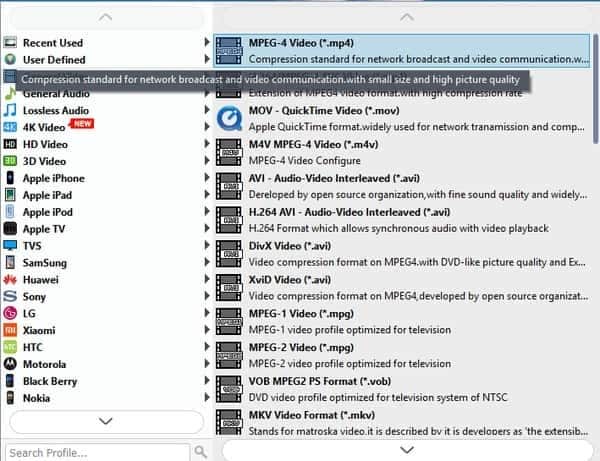Click the Apple iPhone category icon
The width and height of the screenshot is (600, 461).
click(x=10, y=178)
